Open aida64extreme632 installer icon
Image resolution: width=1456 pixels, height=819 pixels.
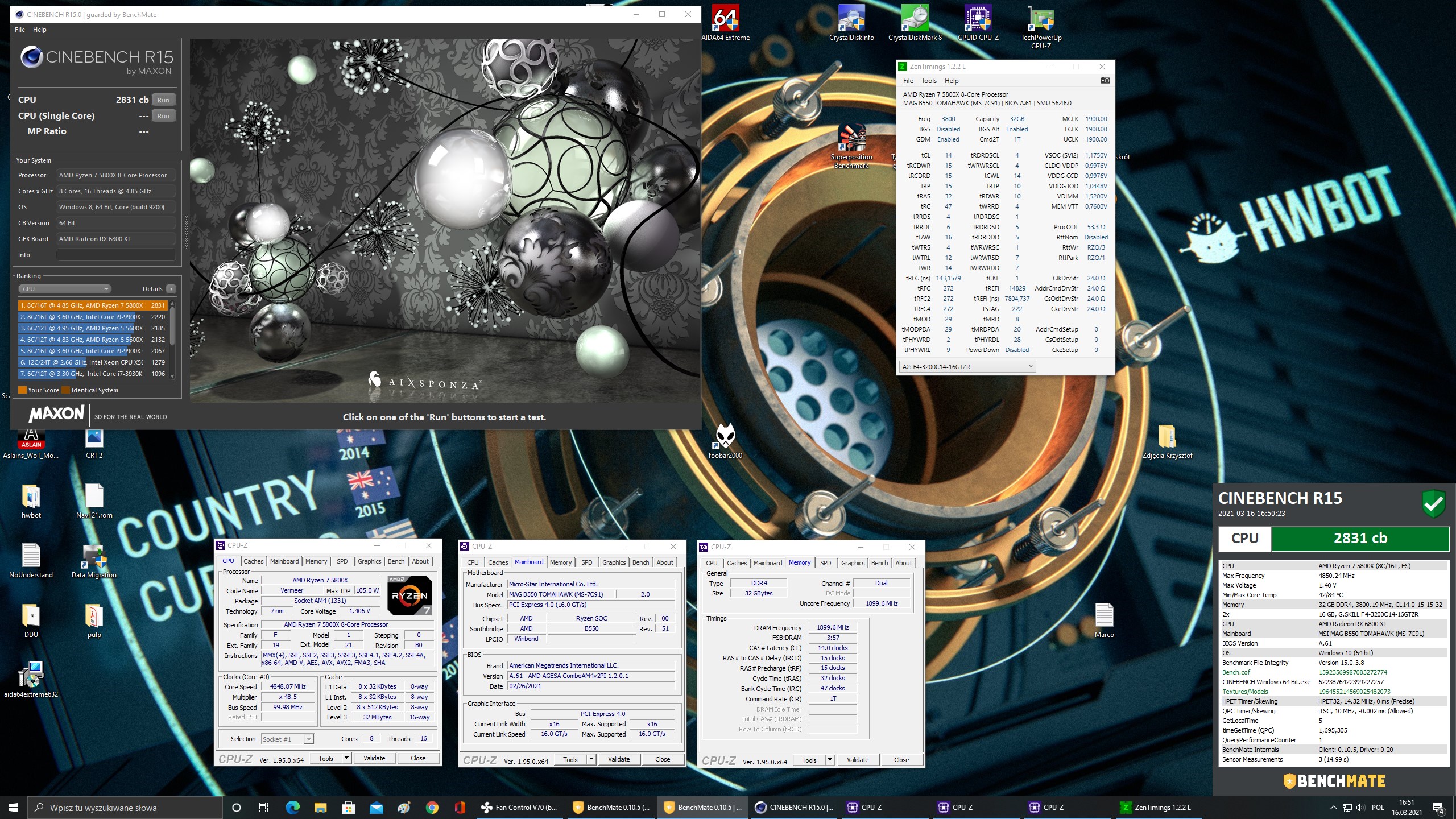click(x=31, y=680)
